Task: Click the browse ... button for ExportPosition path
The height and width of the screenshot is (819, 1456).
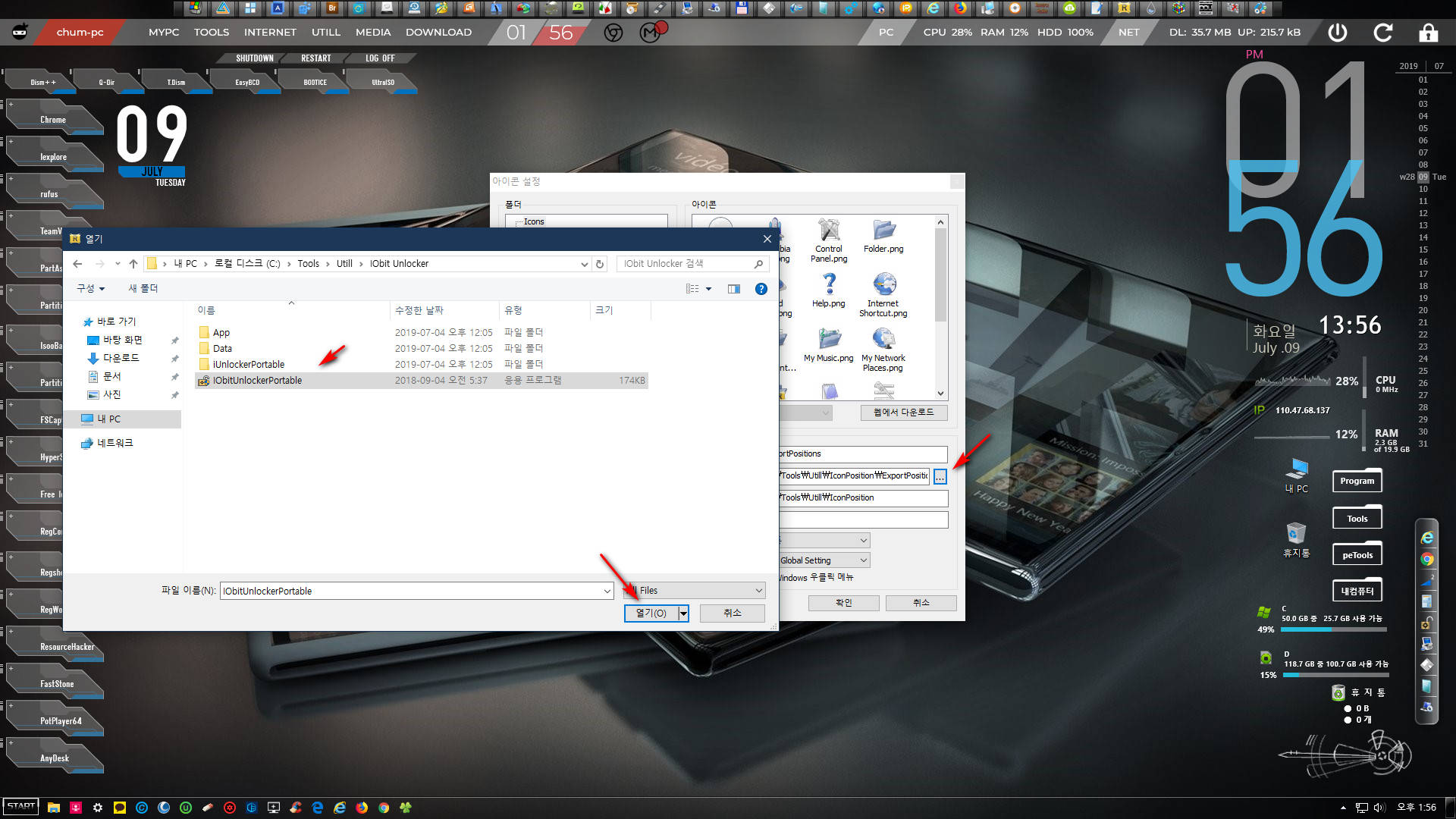Action: (940, 476)
